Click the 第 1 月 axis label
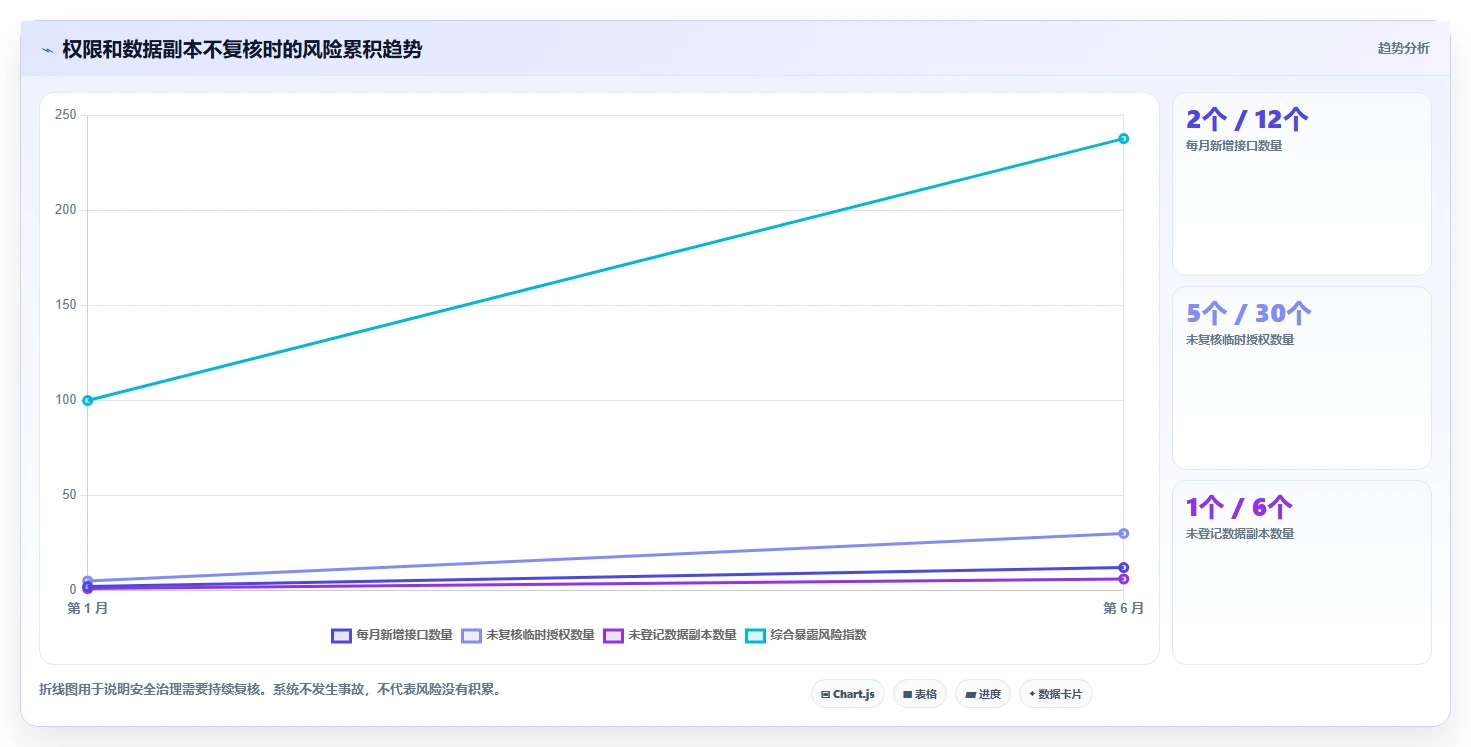The height and width of the screenshot is (747, 1471). tap(88, 608)
